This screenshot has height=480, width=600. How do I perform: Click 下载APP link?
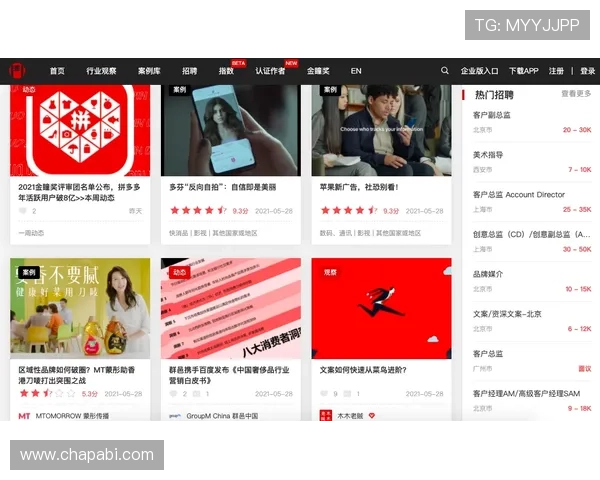click(523, 71)
